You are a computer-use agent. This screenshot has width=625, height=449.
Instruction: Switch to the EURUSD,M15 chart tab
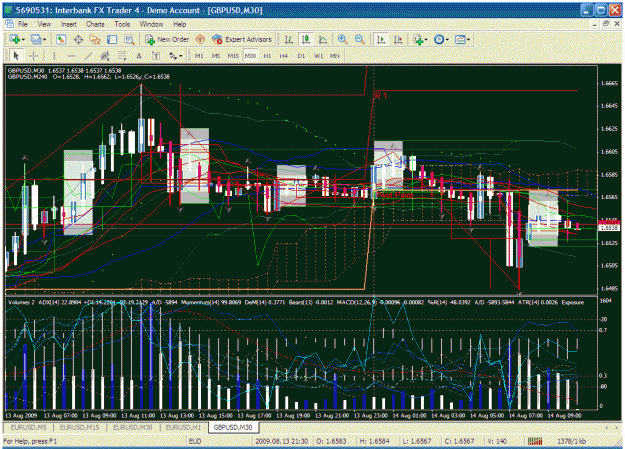[x=79, y=427]
